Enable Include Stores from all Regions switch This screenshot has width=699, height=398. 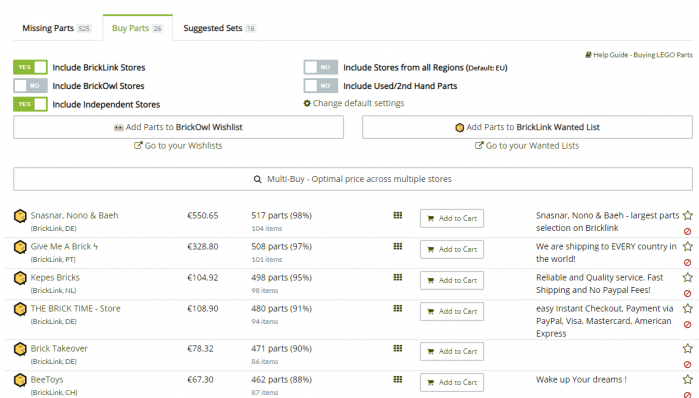[321, 67]
